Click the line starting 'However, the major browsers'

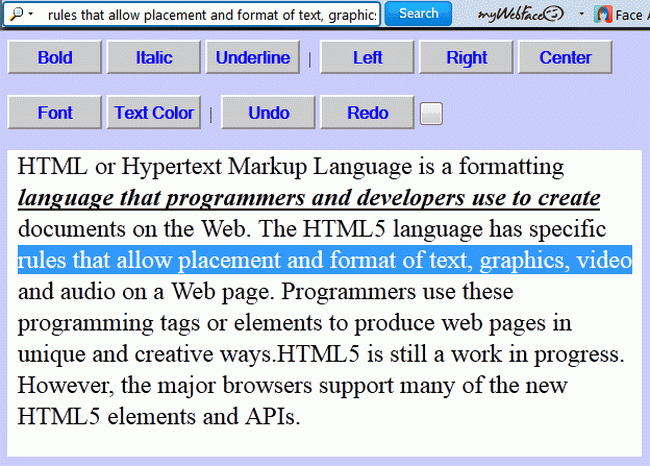pyautogui.click(x=292, y=385)
